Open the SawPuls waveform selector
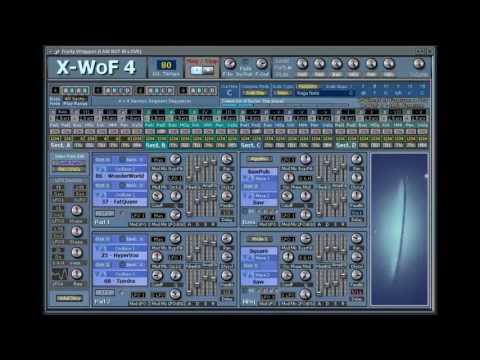 (259, 172)
